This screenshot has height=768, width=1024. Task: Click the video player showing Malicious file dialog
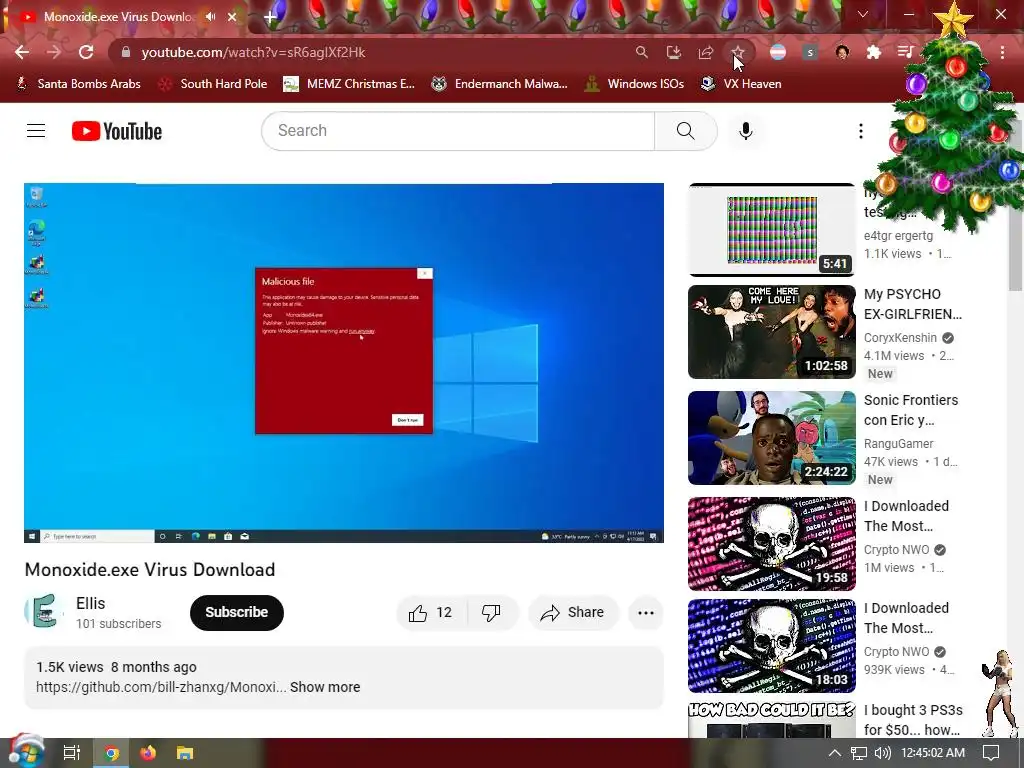tap(344, 362)
